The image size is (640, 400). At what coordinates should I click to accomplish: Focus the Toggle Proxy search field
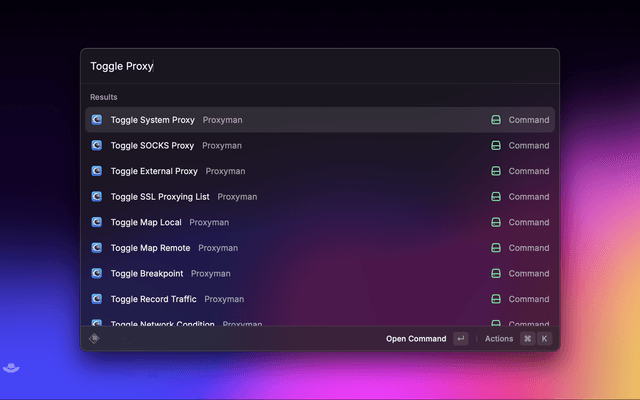[320, 66]
